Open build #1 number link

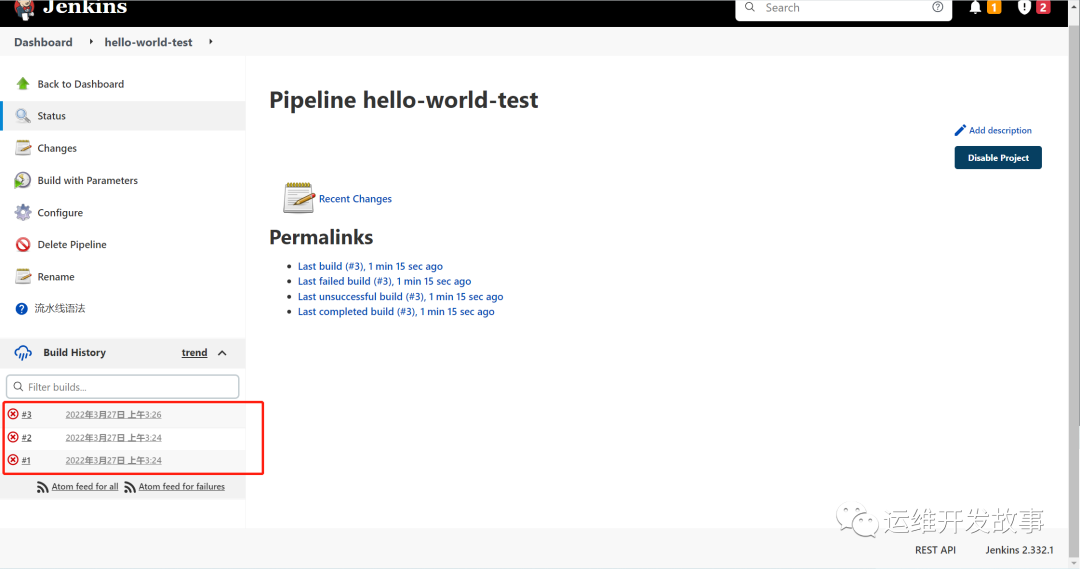pyautogui.click(x=26, y=460)
